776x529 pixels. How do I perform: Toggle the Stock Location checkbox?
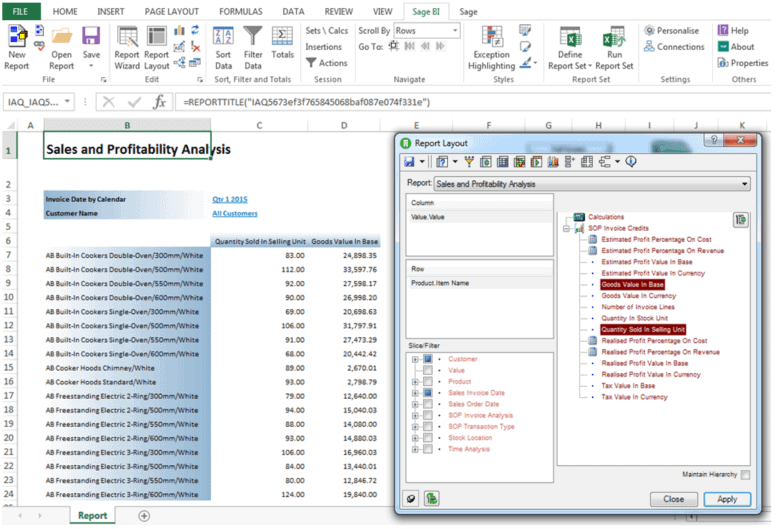pos(428,438)
